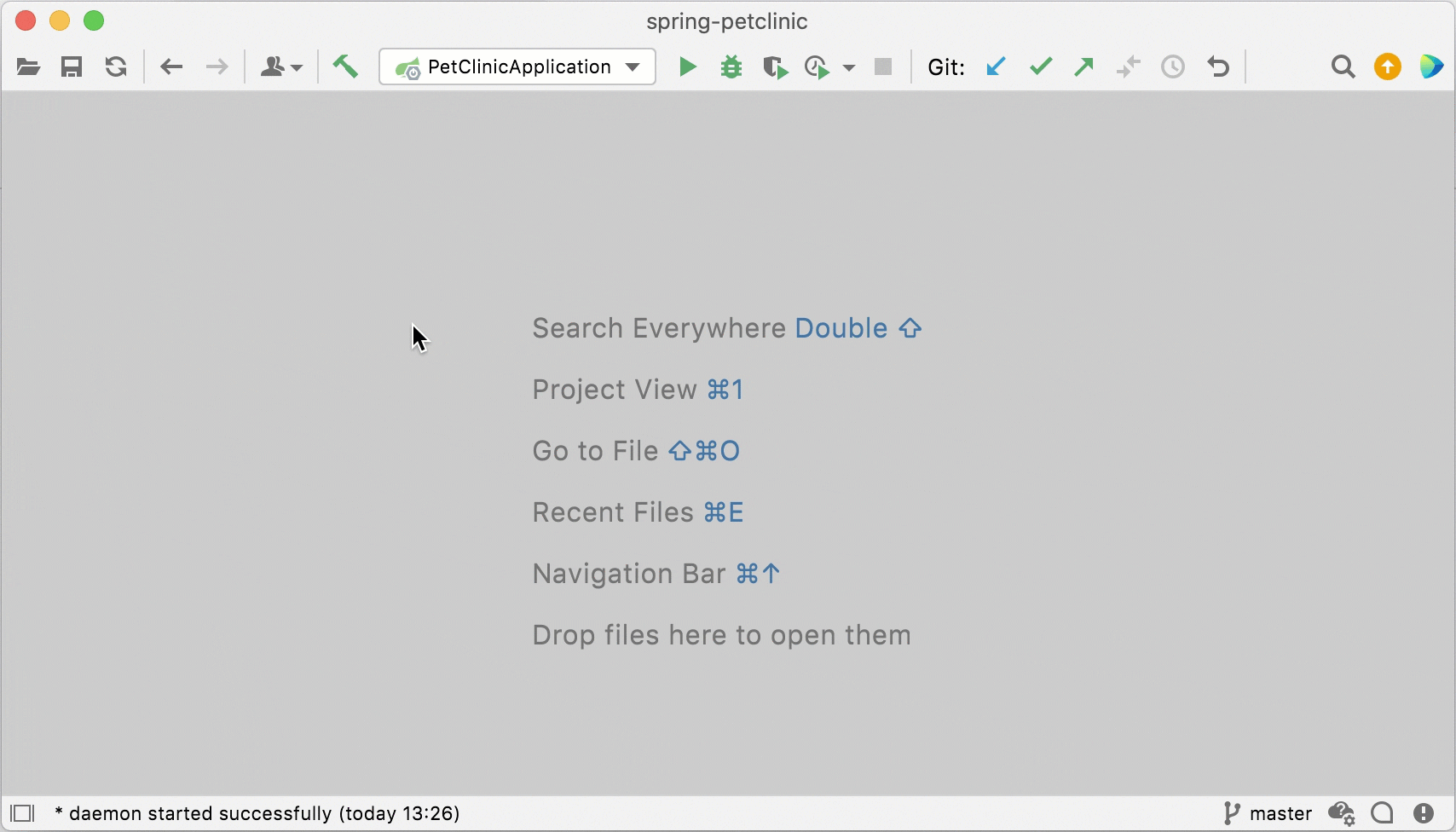Save all with the floppy disk icon
1456x832 pixels.
tap(72, 66)
